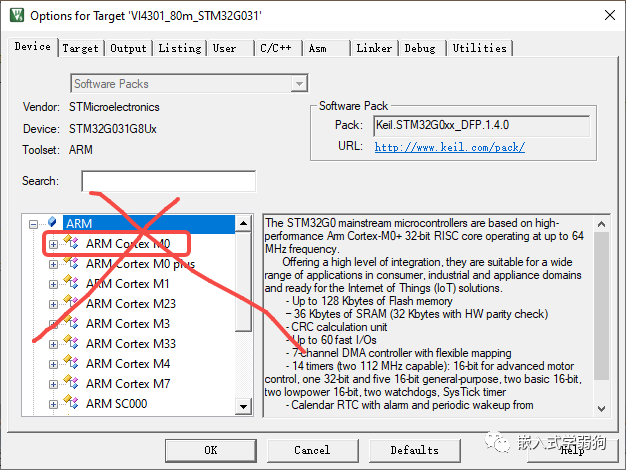Click the description scroll-down arrow
This screenshot has height=470, width=626.
[x=601, y=409]
